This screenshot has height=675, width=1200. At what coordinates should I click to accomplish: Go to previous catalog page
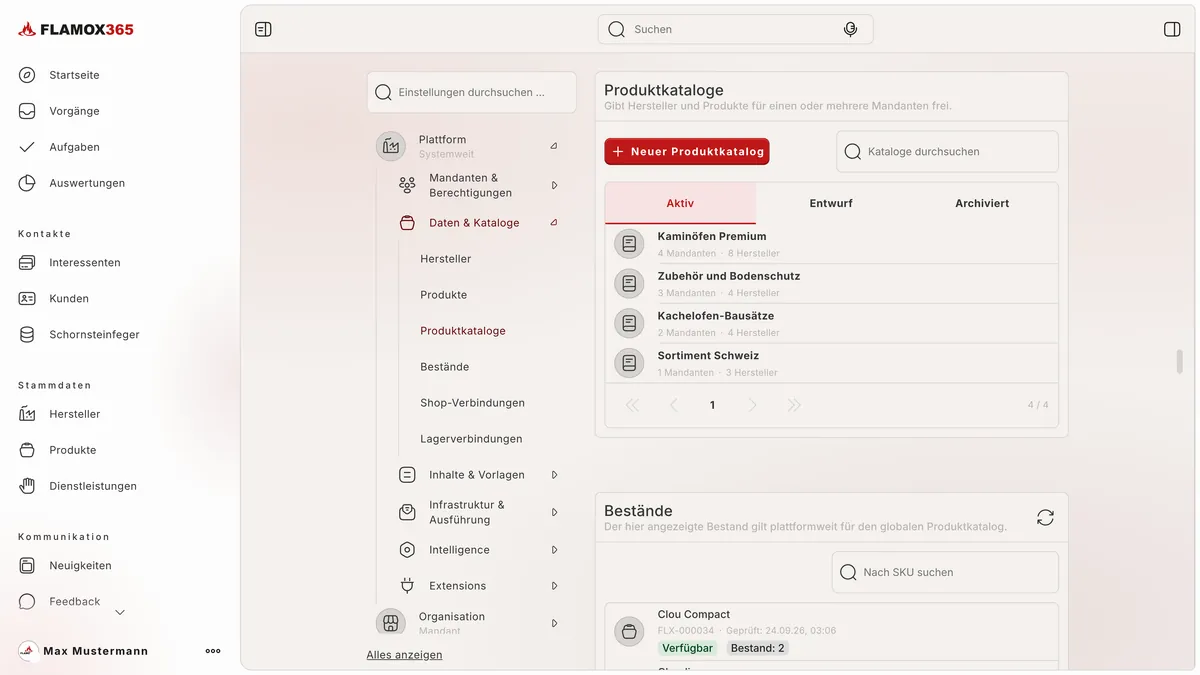[x=673, y=405]
